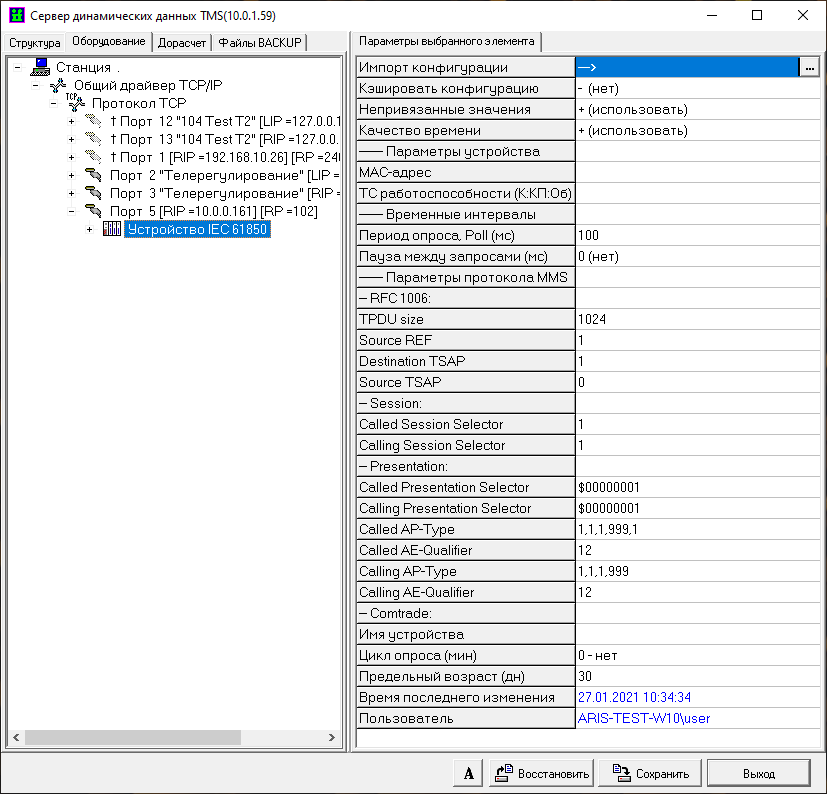Viewport: 827px width, 794px height.
Task: Switch to the Структура tab
Action: pos(35,42)
